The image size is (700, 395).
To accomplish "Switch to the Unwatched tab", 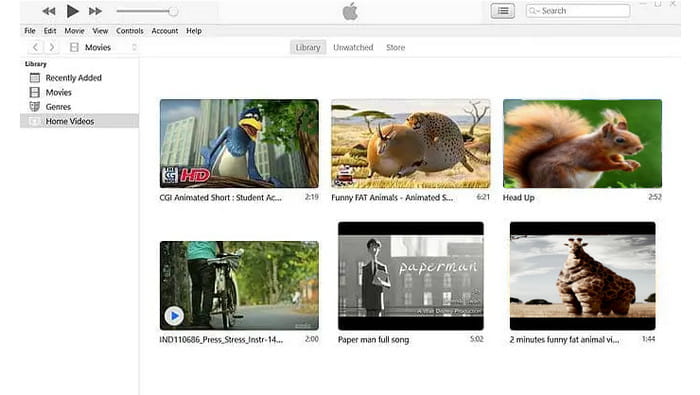I will pos(353,47).
